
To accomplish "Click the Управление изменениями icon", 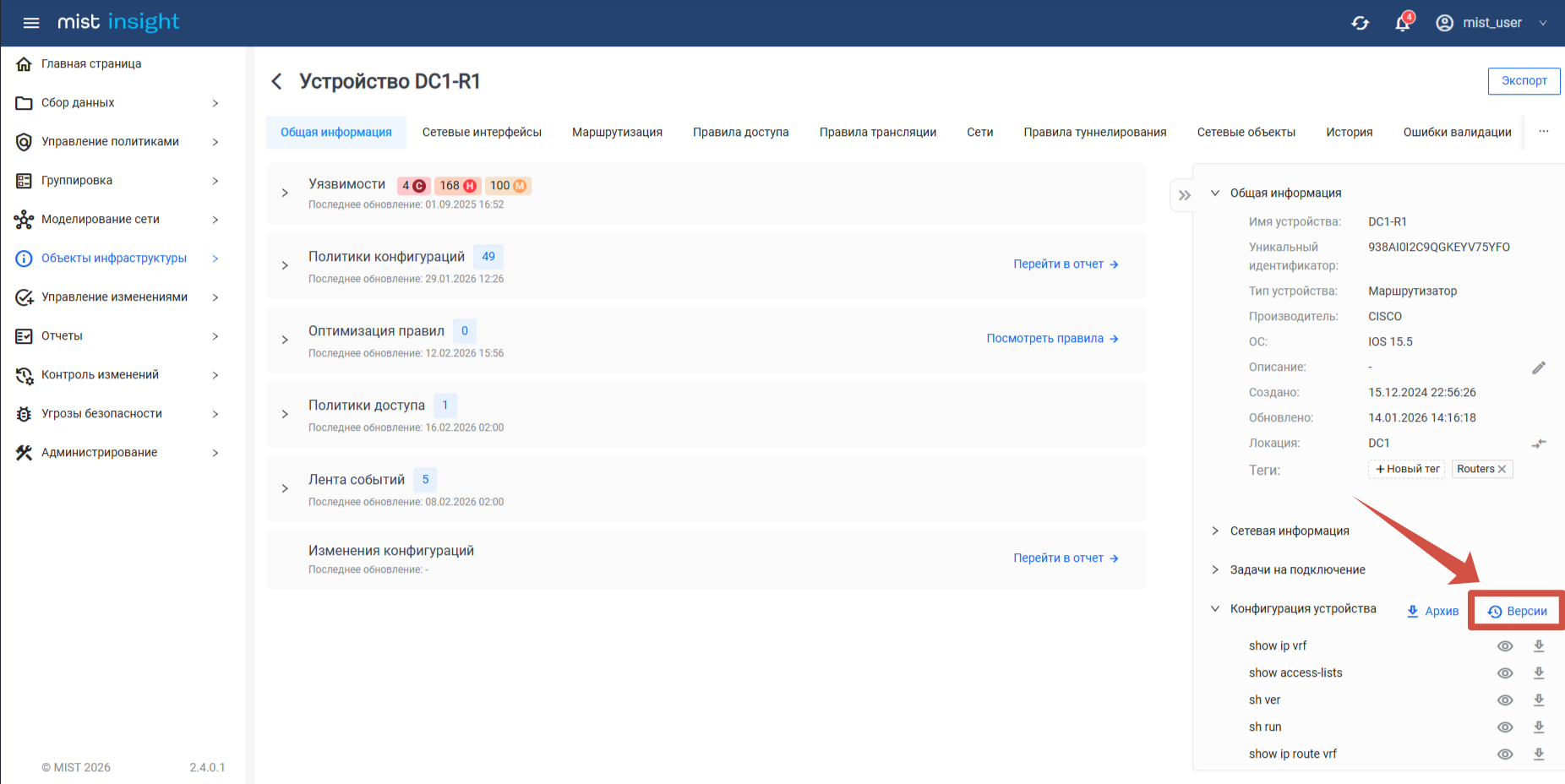I will (24, 297).
